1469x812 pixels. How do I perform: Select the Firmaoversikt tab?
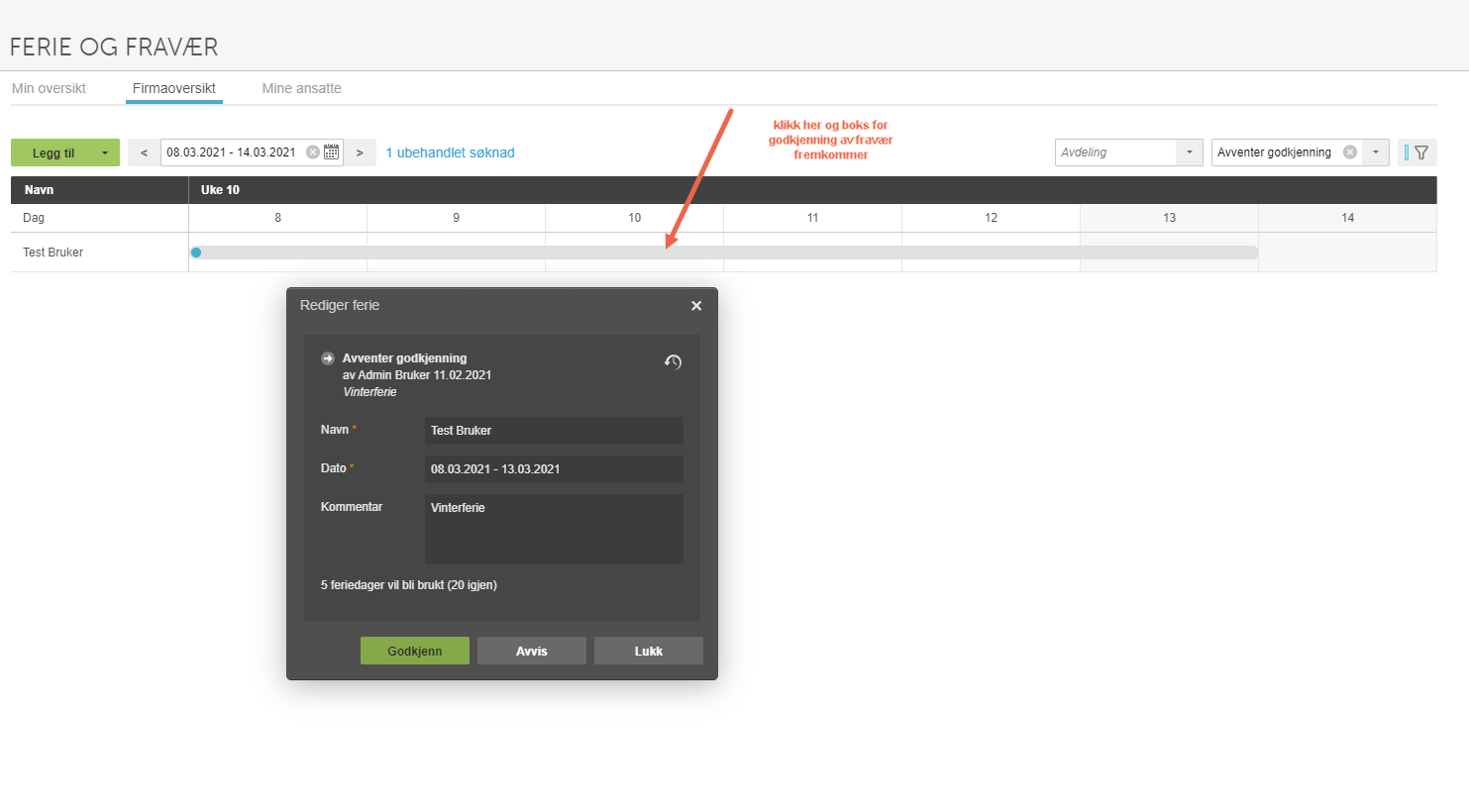[x=174, y=88]
